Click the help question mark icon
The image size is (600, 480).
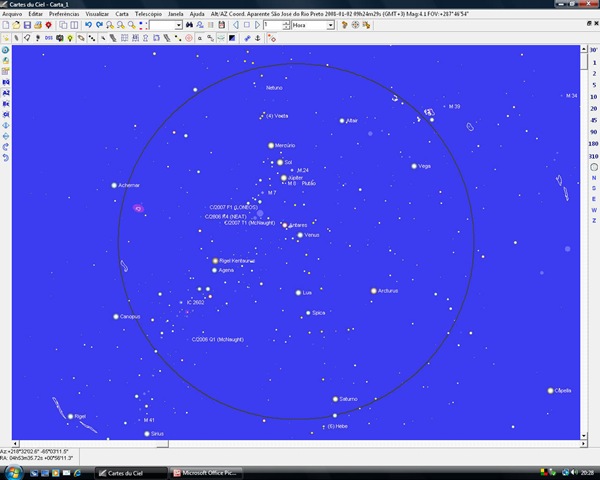point(344,25)
